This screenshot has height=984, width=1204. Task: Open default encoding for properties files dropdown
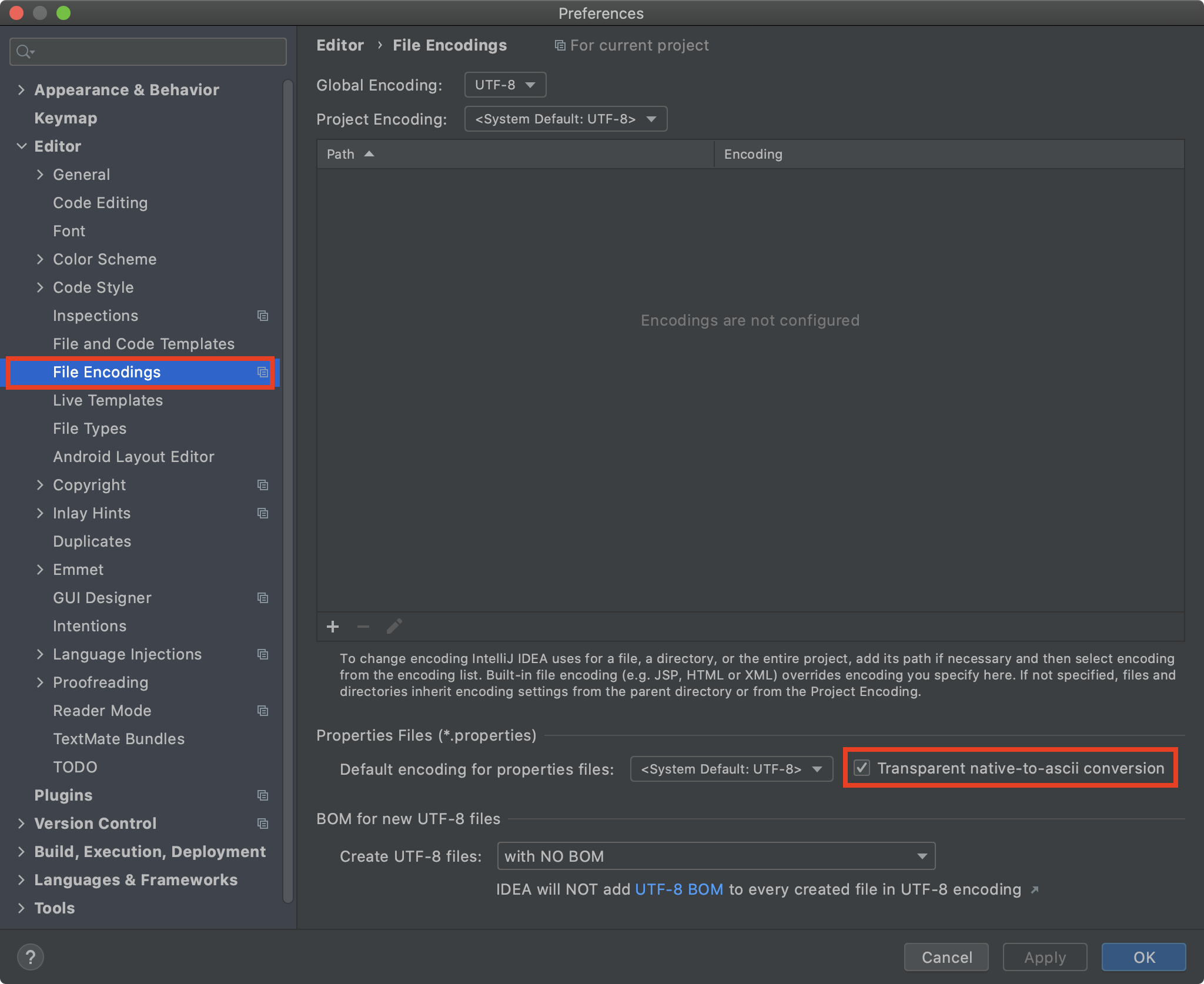point(731,769)
